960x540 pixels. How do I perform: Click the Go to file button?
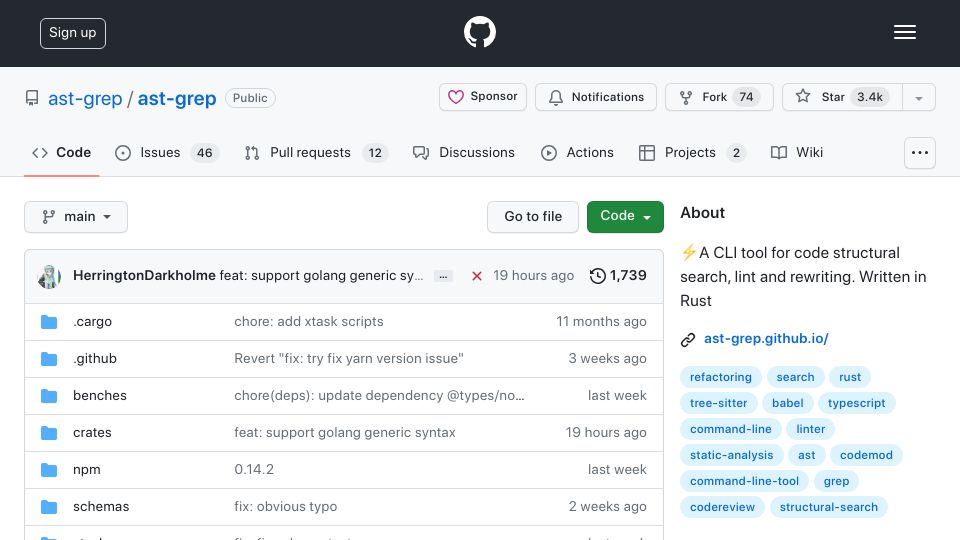click(533, 217)
